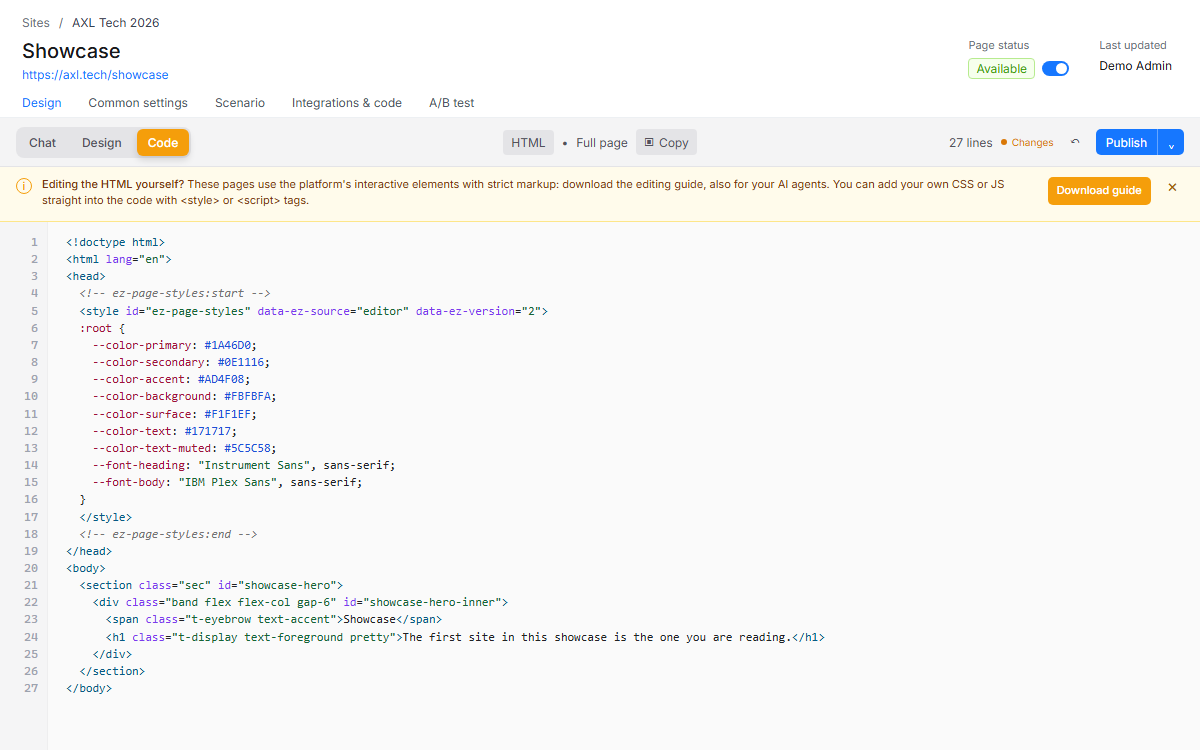Click the #AD4F08 color-accent value
Viewport: 1200px width, 750px height.
[220, 379]
